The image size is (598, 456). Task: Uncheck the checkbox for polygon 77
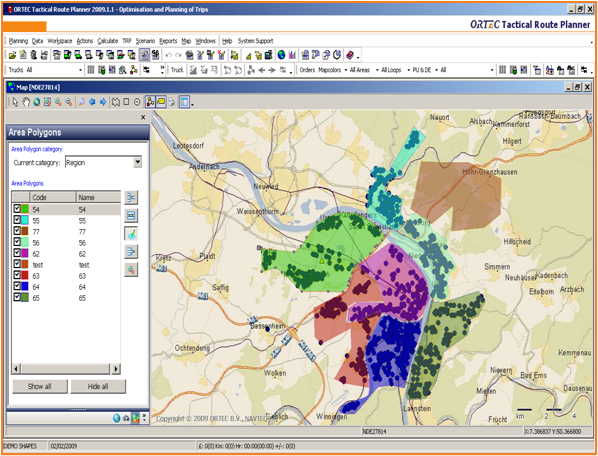[17, 231]
